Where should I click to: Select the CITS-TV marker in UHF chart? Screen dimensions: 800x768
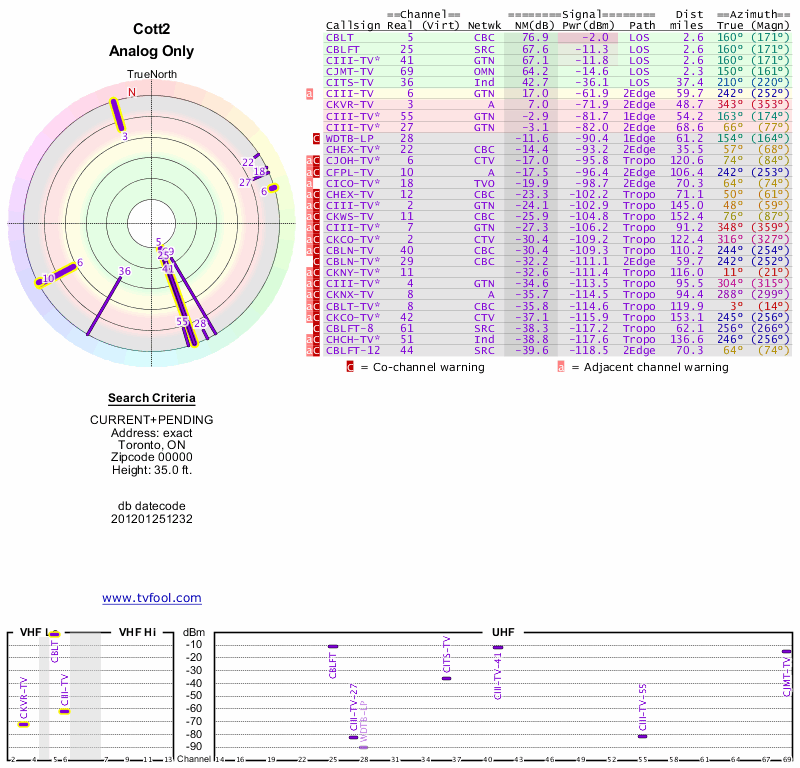point(446,678)
